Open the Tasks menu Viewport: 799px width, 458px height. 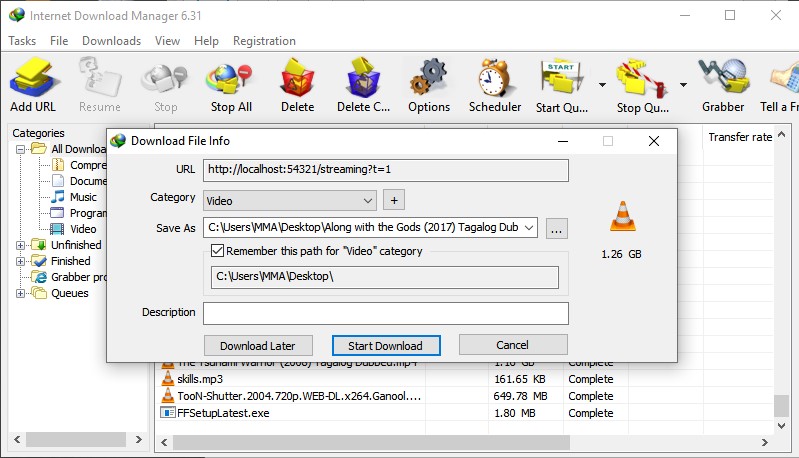(x=22, y=41)
